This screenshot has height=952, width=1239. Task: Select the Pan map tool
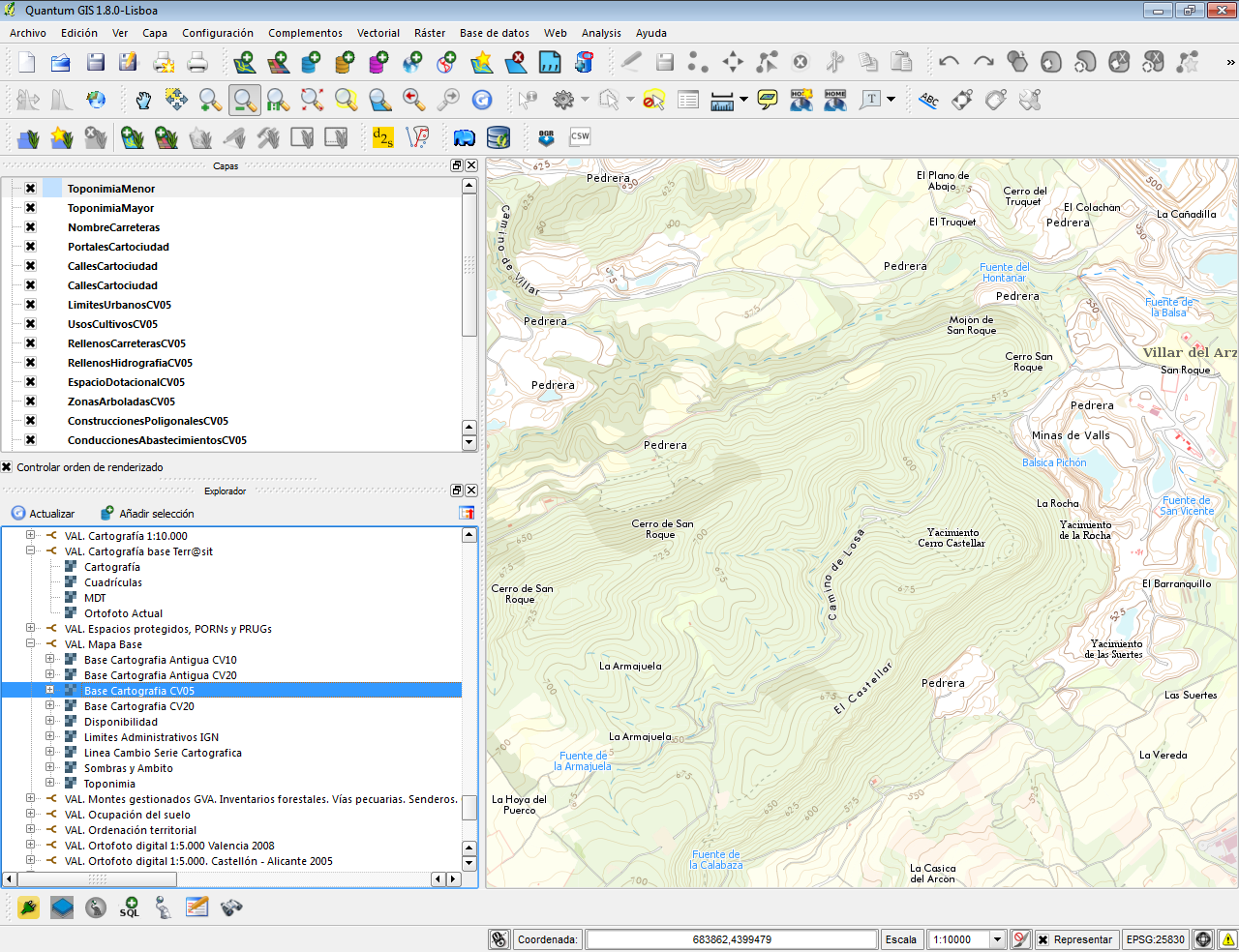pos(143,99)
